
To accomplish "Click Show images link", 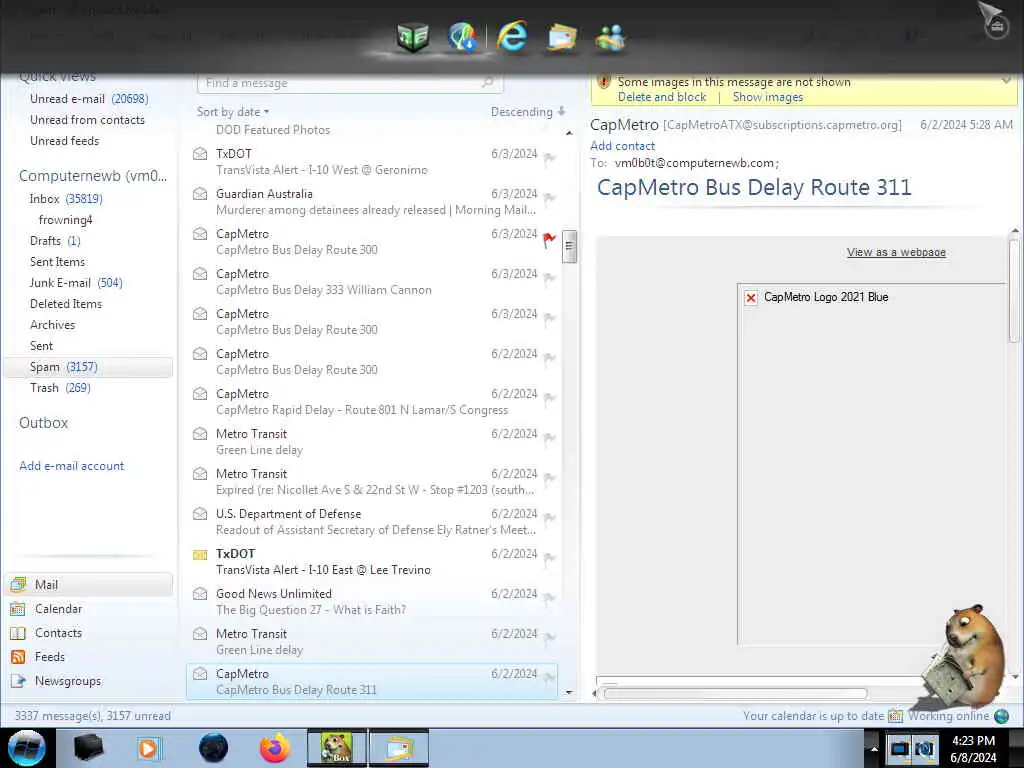I will (767, 97).
